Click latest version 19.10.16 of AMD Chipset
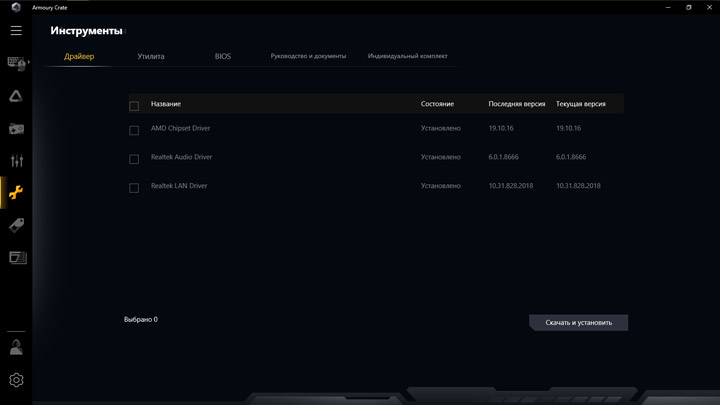The image size is (720, 405). pyautogui.click(x=501, y=128)
